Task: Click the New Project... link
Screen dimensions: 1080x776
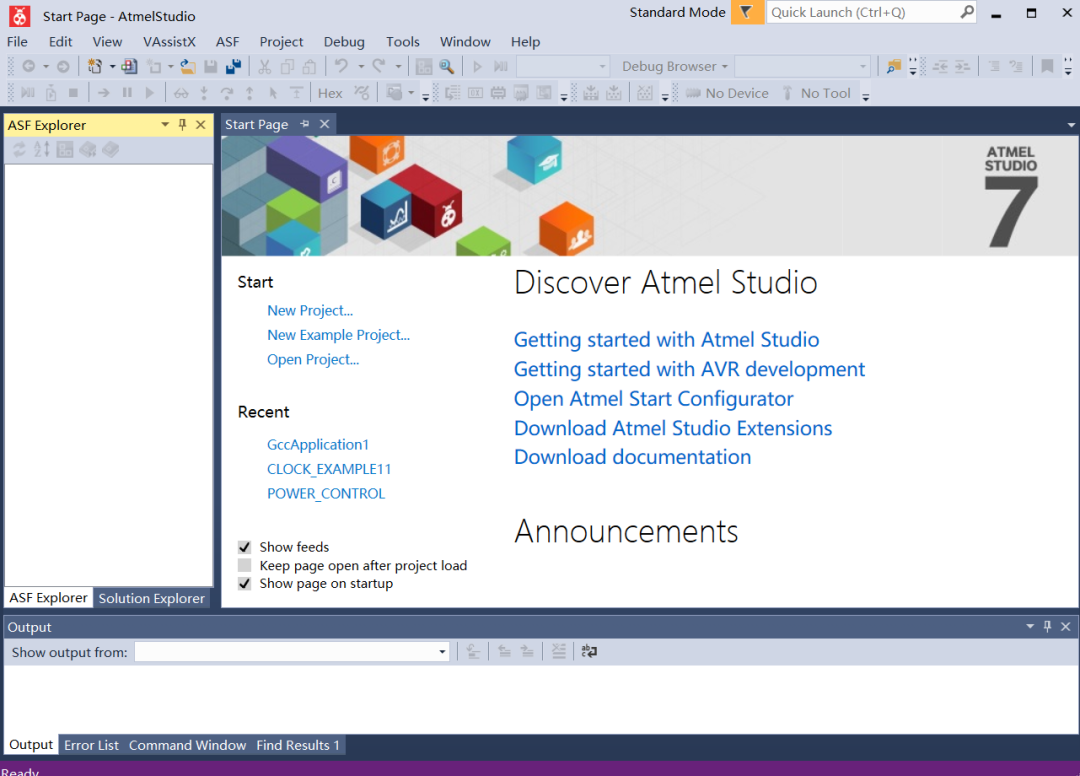Action: pyautogui.click(x=310, y=311)
